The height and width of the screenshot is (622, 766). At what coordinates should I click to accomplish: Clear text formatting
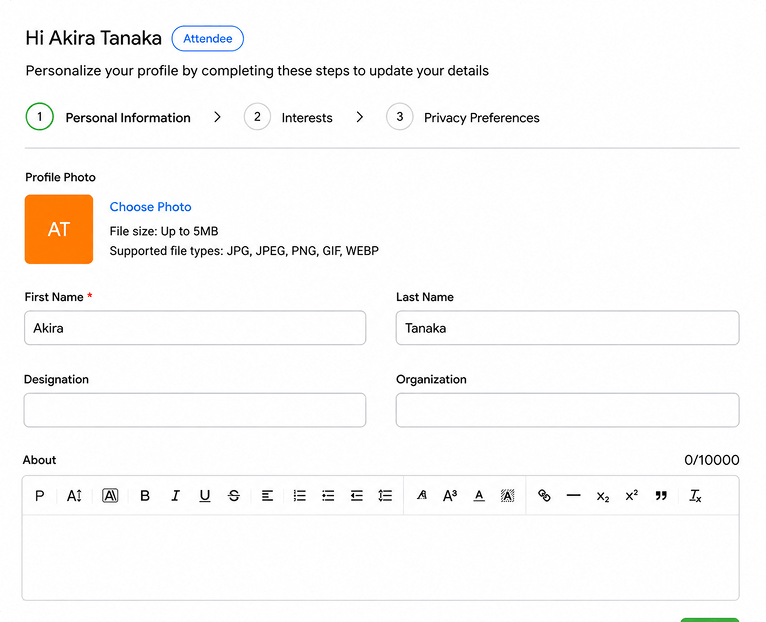tap(695, 496)
